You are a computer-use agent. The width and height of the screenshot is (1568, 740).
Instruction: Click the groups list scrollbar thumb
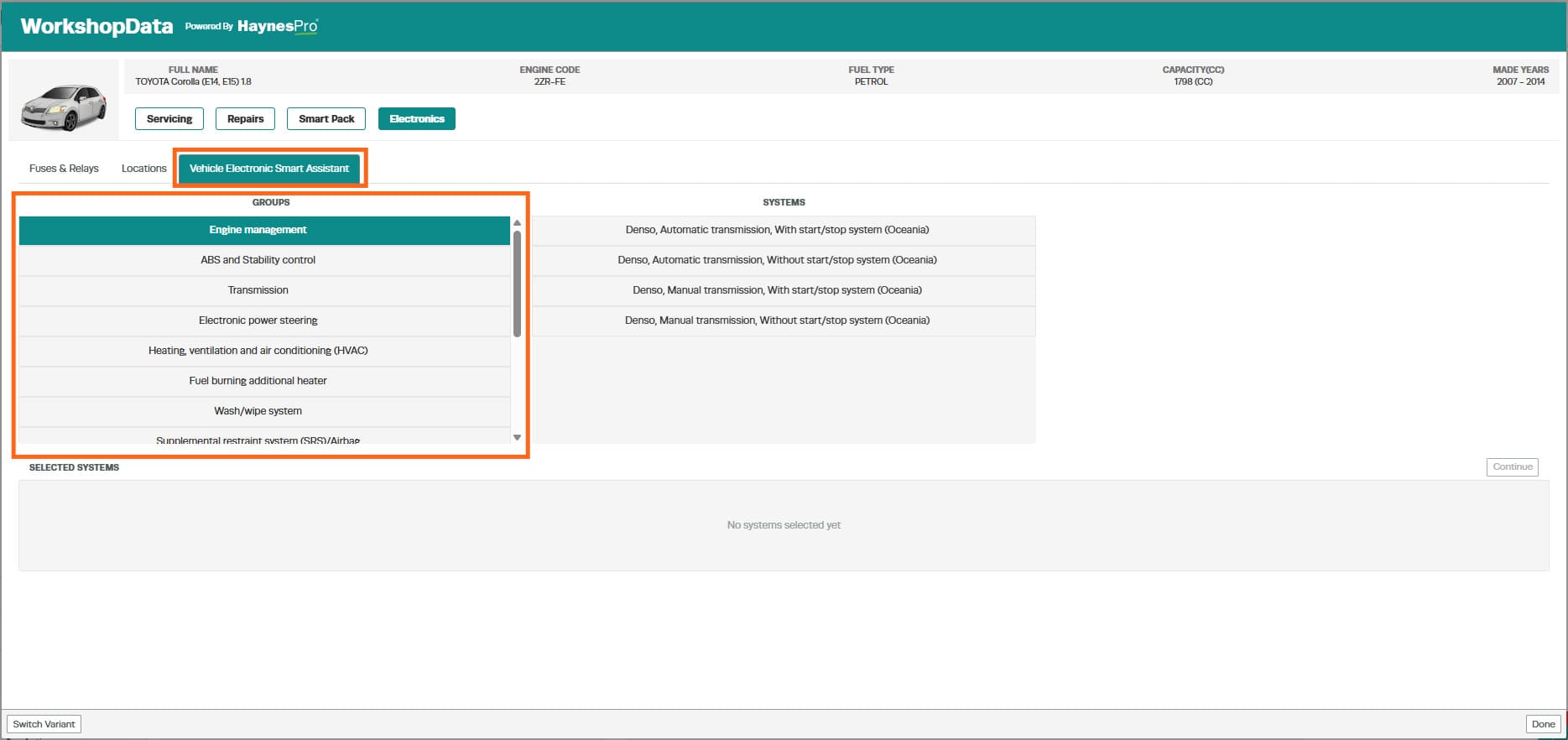(x=517, y=284)
